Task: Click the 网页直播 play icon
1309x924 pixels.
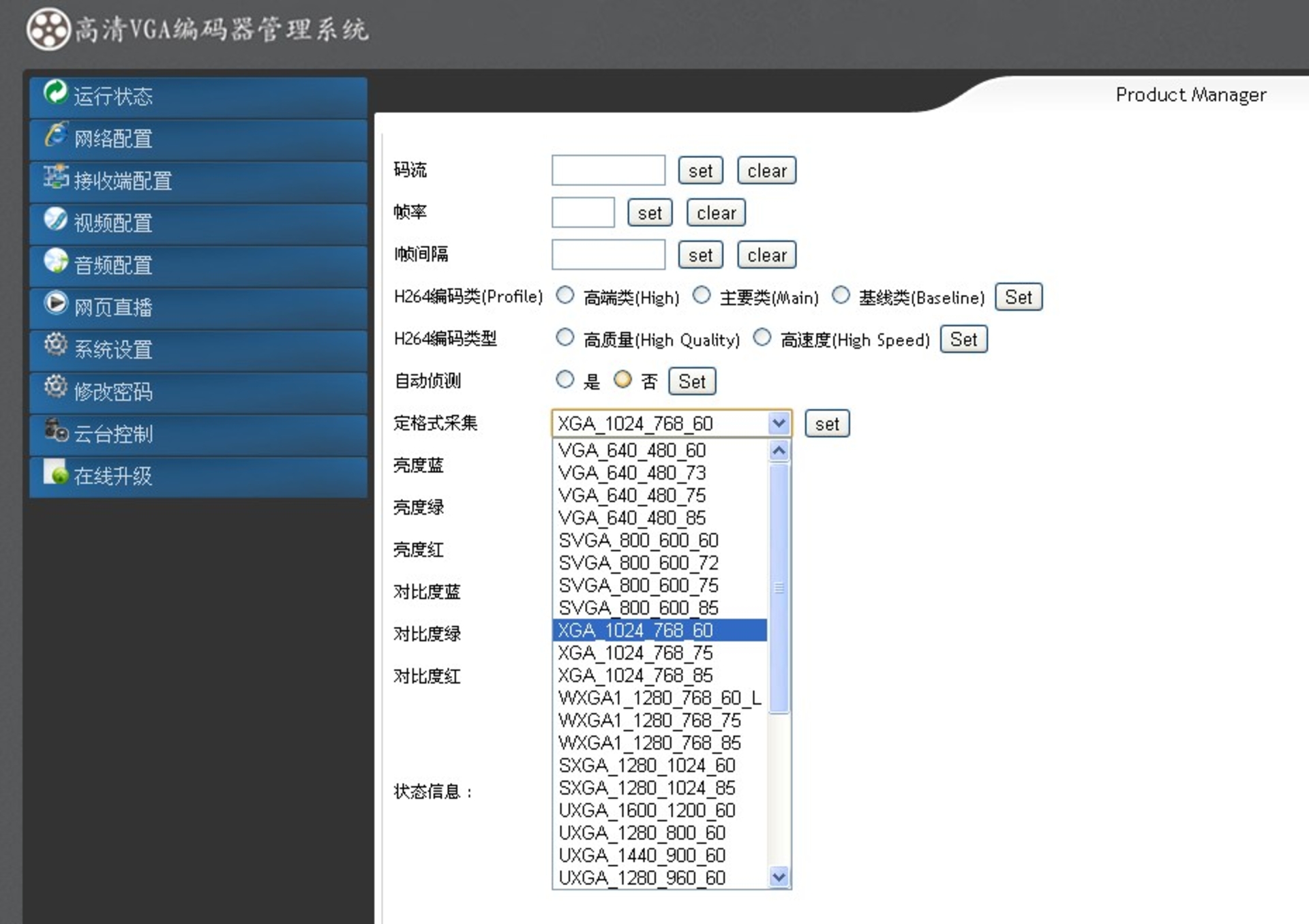Action: point(56,303)
